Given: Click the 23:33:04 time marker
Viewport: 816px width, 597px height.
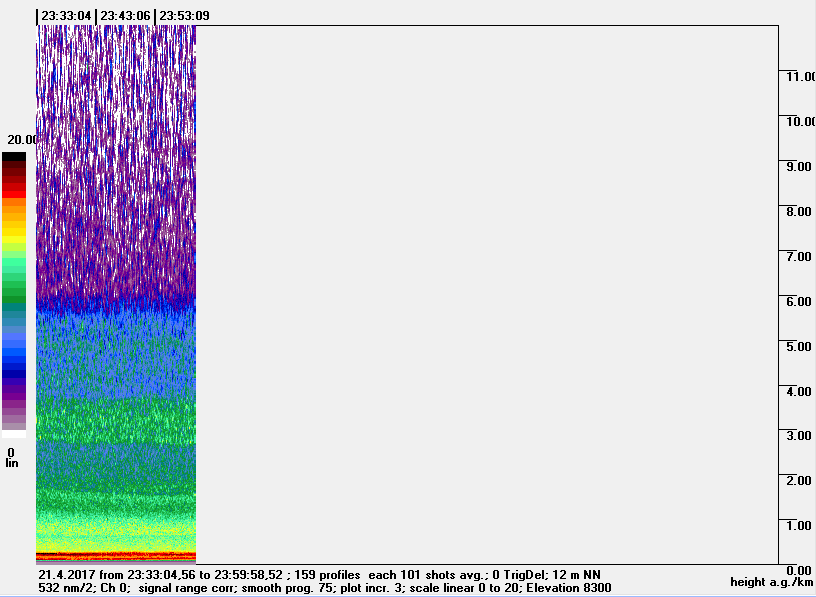Looking at the screenshot, I should pos(66,16).
